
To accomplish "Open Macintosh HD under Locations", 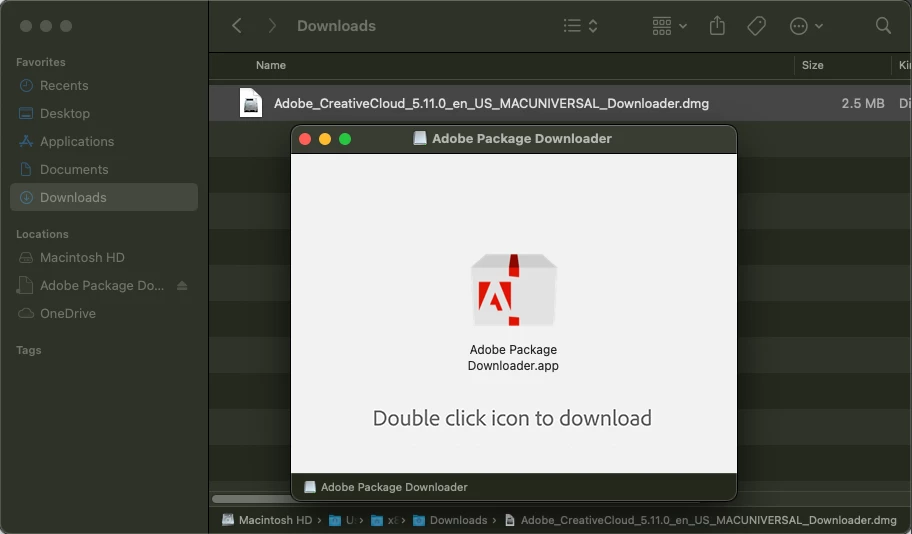I will (104, 257).
